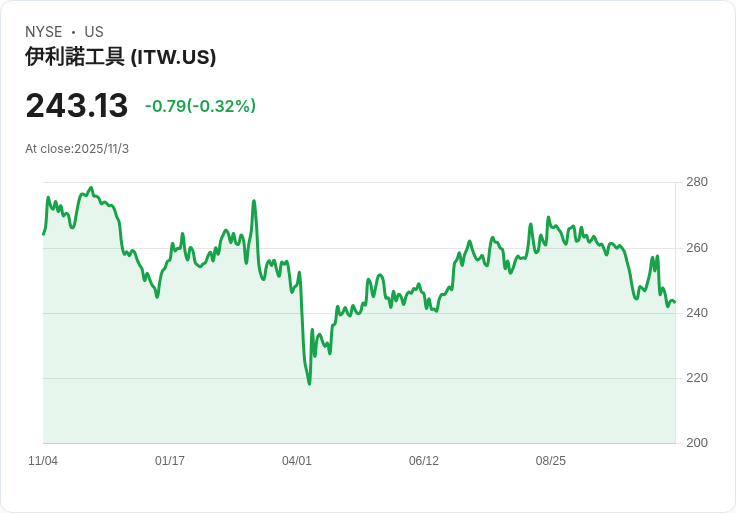
Task: Click the chart line's final endpoint
Action: (675, 302)
